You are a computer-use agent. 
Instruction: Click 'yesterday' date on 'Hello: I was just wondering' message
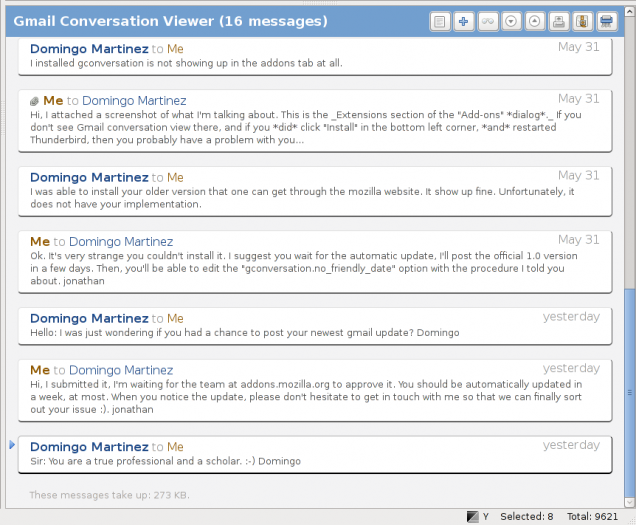571,317
